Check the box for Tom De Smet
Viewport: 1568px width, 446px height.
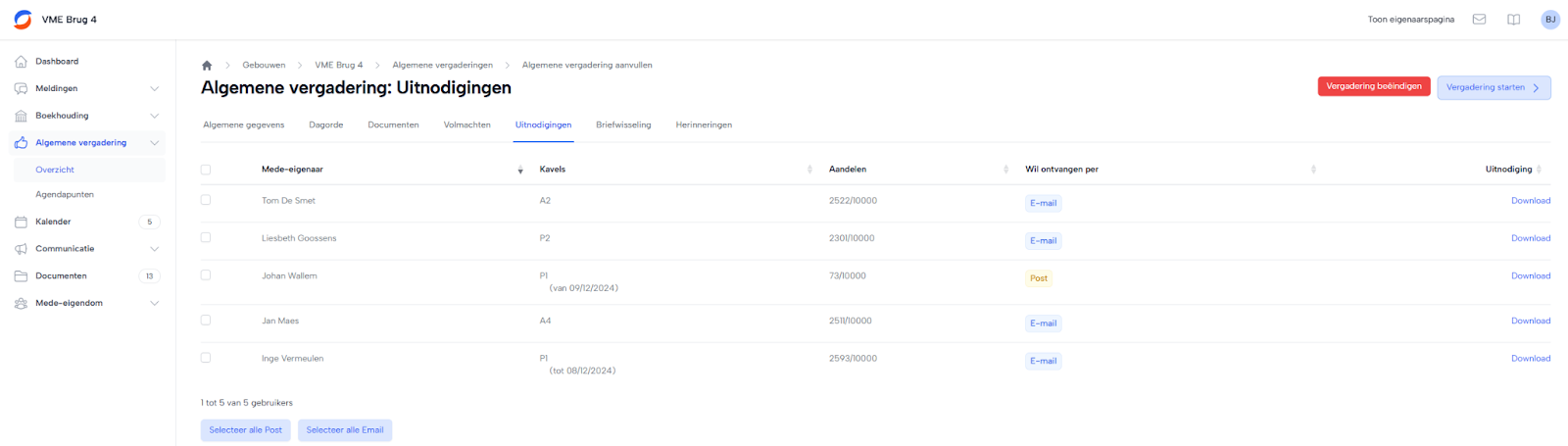pyautogui.click(x=206, y=200)
